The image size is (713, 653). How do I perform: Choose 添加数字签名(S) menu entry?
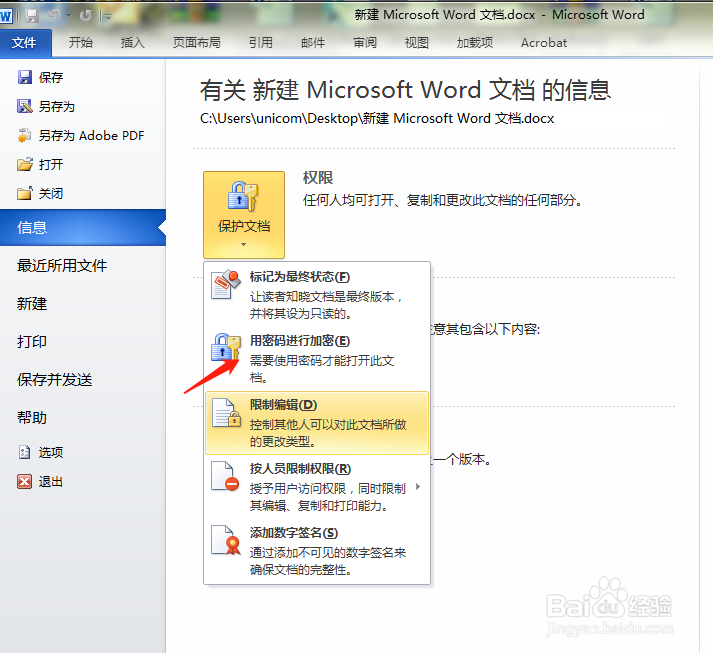[316, 551]
